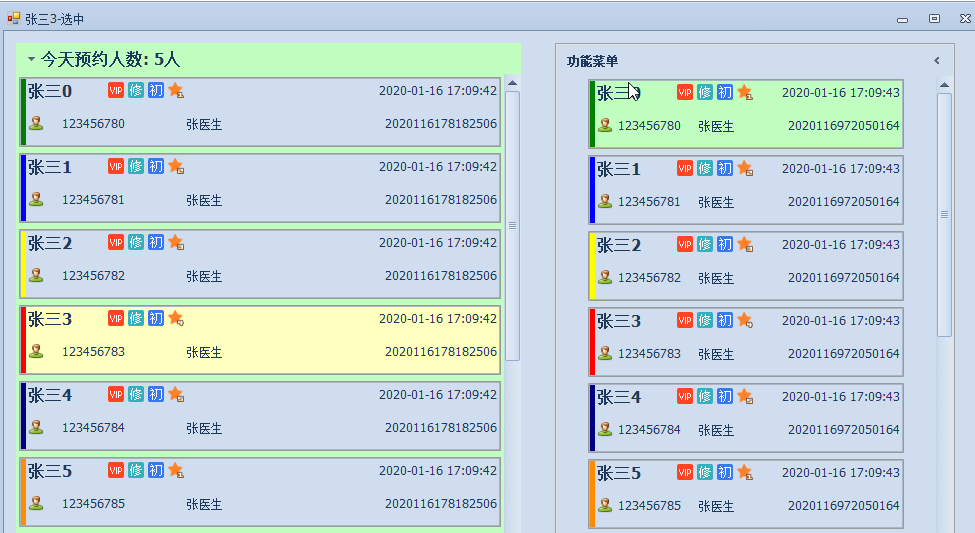Click the 功能菜单 scrollbar up arrow
The image size is (975, 533).
click(945, 85)
